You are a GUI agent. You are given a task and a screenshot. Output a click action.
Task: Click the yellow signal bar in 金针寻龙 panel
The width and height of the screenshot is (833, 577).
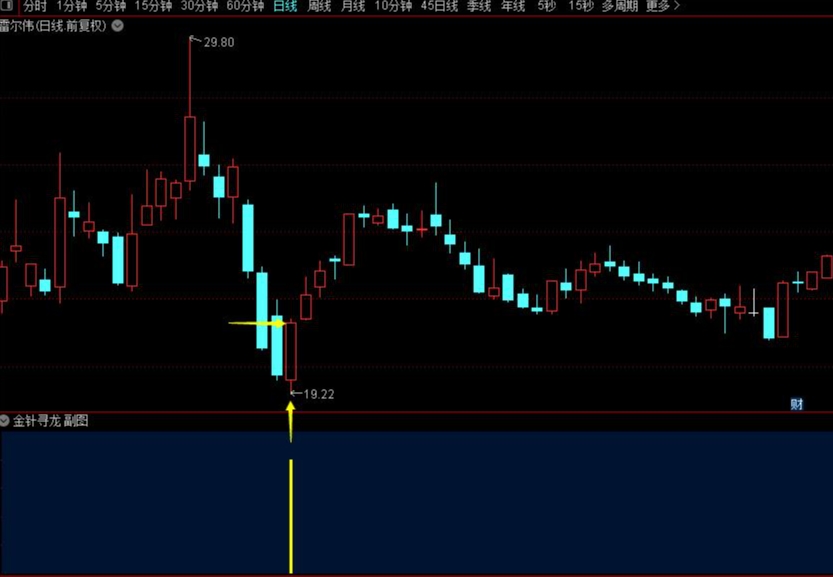291,516
